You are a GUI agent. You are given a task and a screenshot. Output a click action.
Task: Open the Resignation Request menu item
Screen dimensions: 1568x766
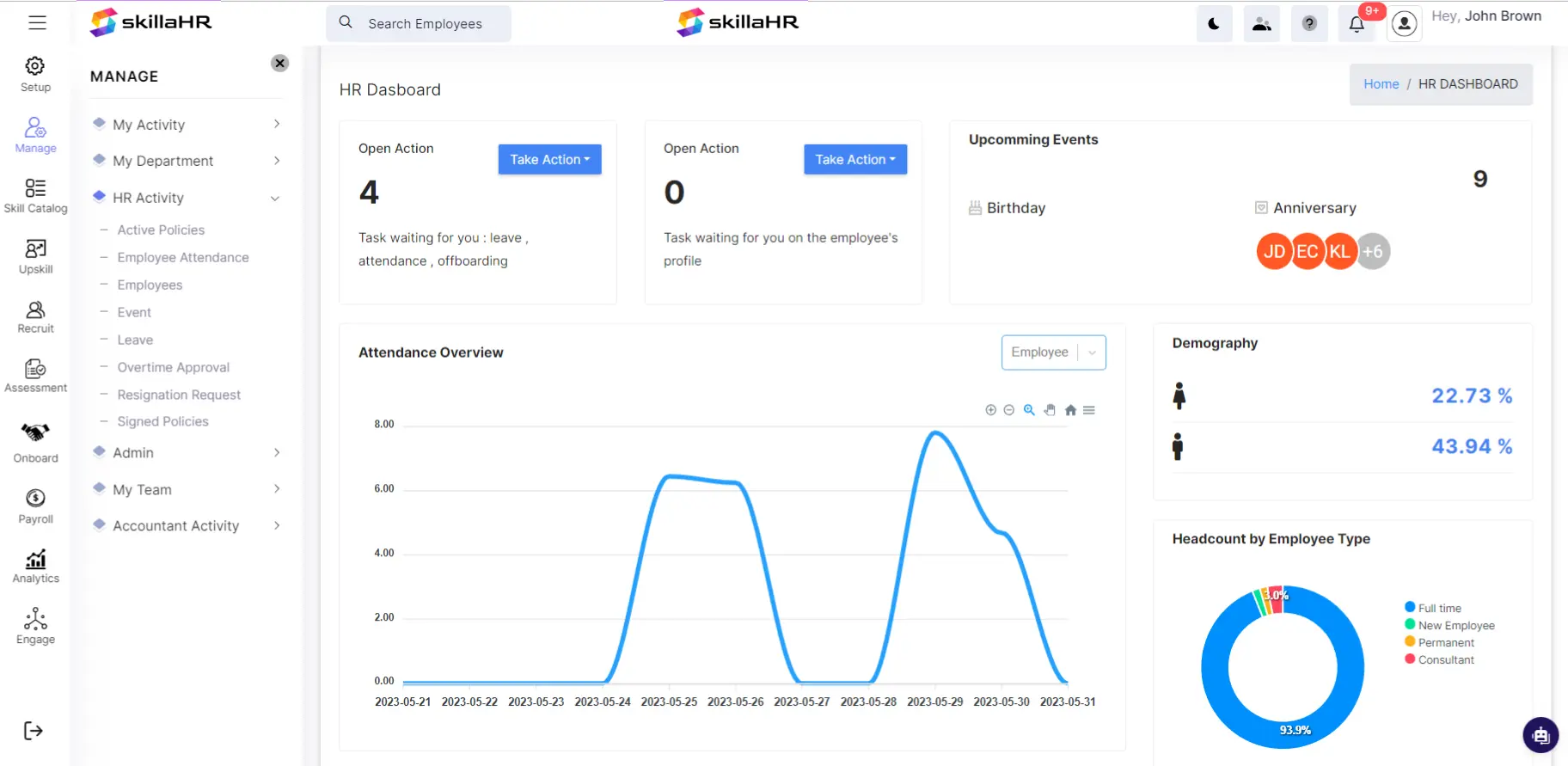click(x=179, y=395)
